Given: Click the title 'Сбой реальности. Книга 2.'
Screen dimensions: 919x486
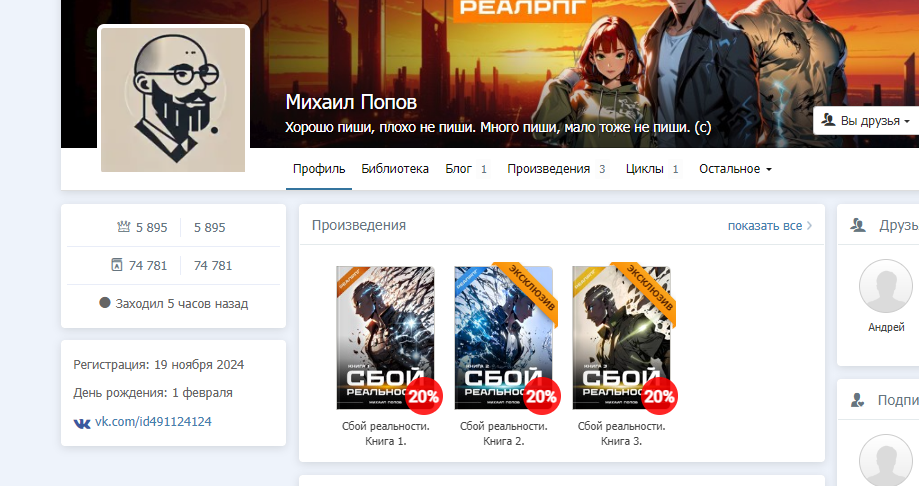Looking at the screenshot, I should pyautogui.click(x=503, y=434).
